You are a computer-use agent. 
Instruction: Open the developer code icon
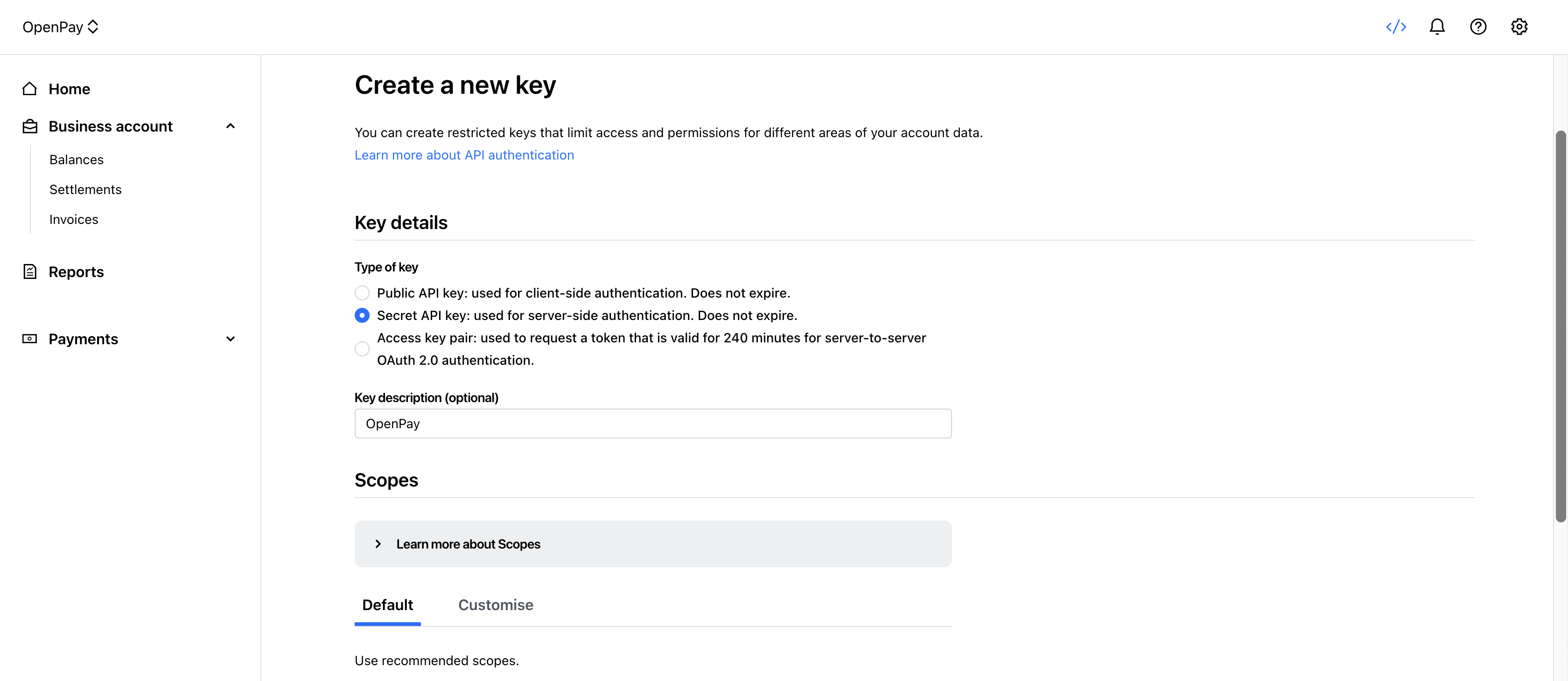[x=1396, y=27]
